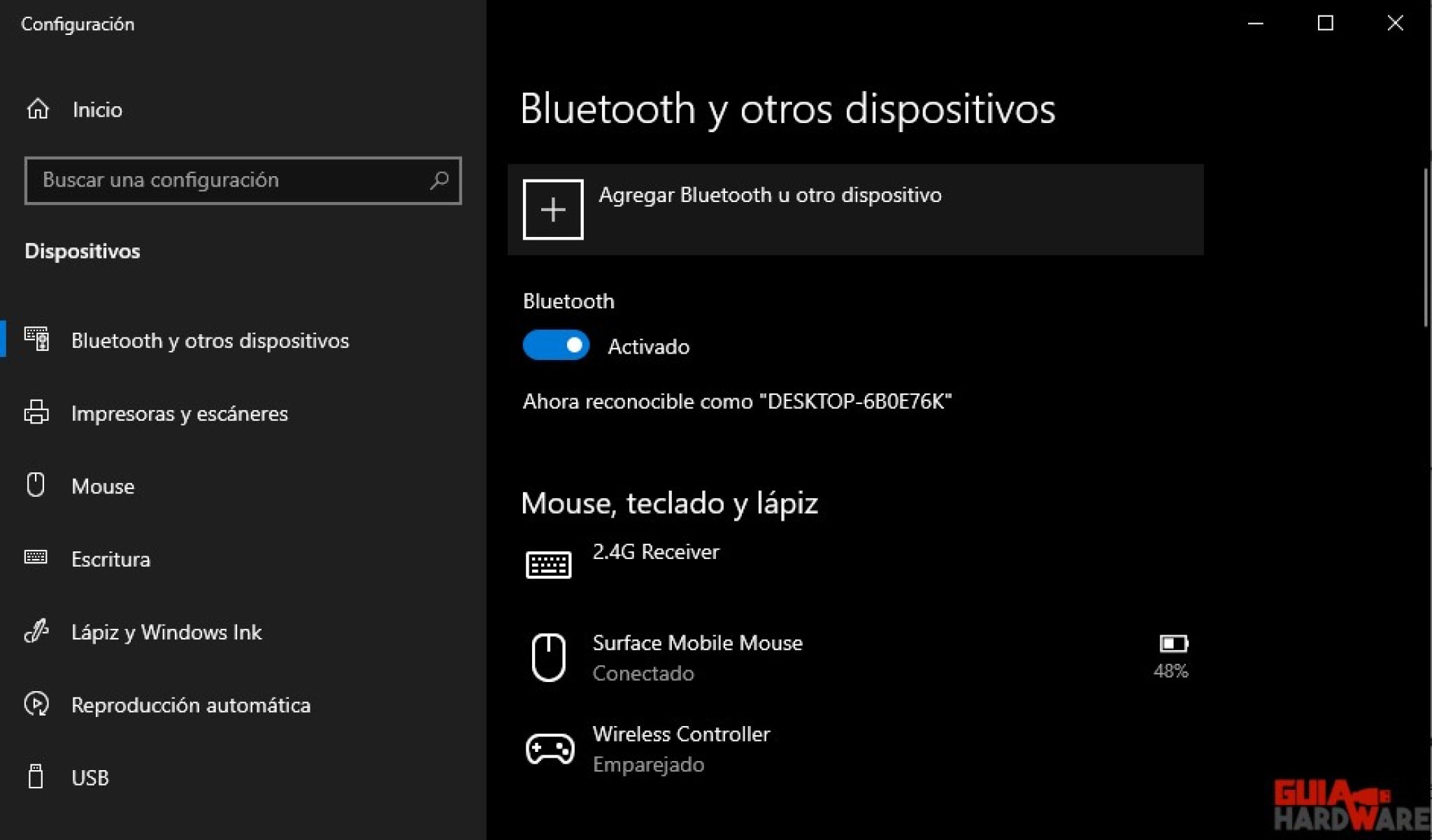Click the mouse battery level icon
The height and width of the screenshot is (840, 1432).
(x=1174, y=643)
